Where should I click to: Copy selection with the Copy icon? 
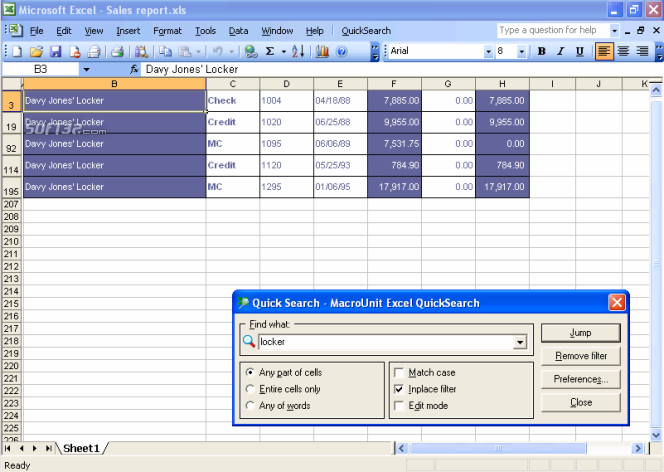pyautogui.click(x=165, y=52)
